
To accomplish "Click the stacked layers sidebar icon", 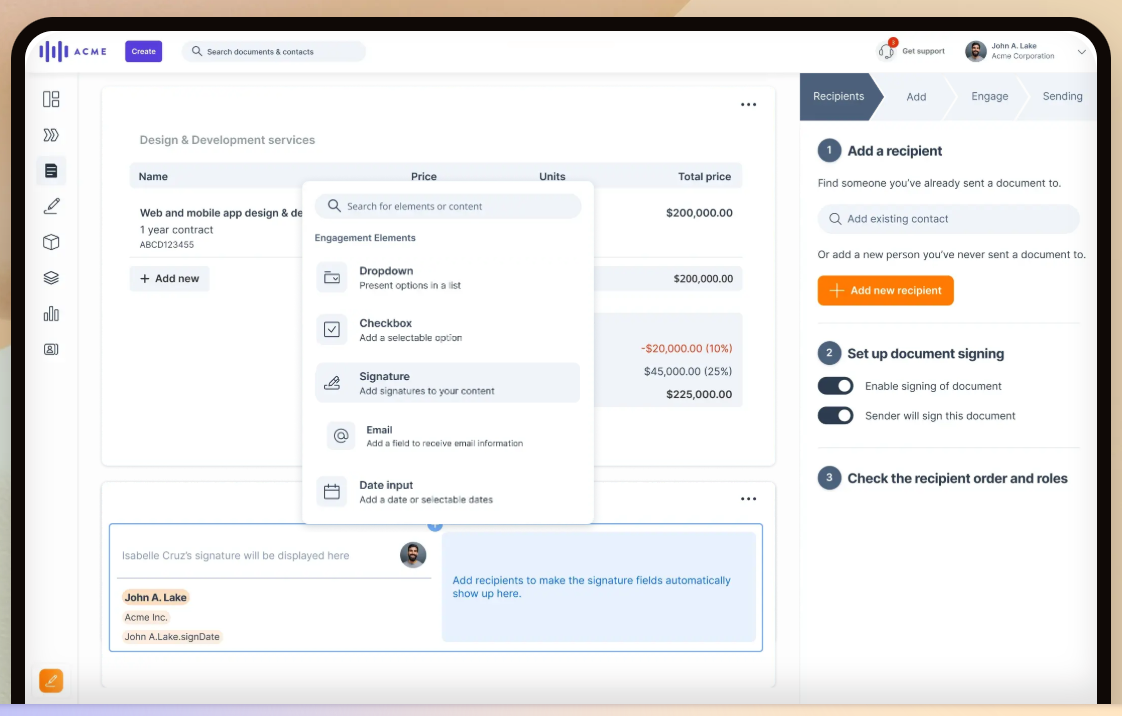I will [51, 278].
